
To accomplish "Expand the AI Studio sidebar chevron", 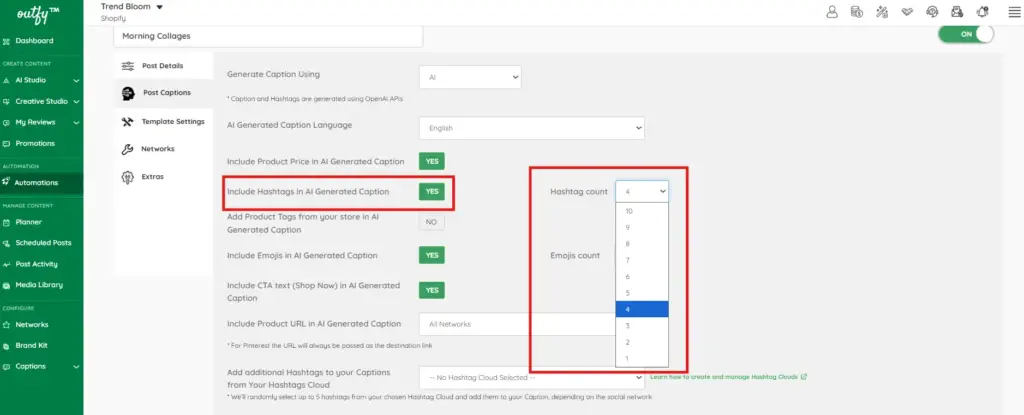I will point(76,80).
